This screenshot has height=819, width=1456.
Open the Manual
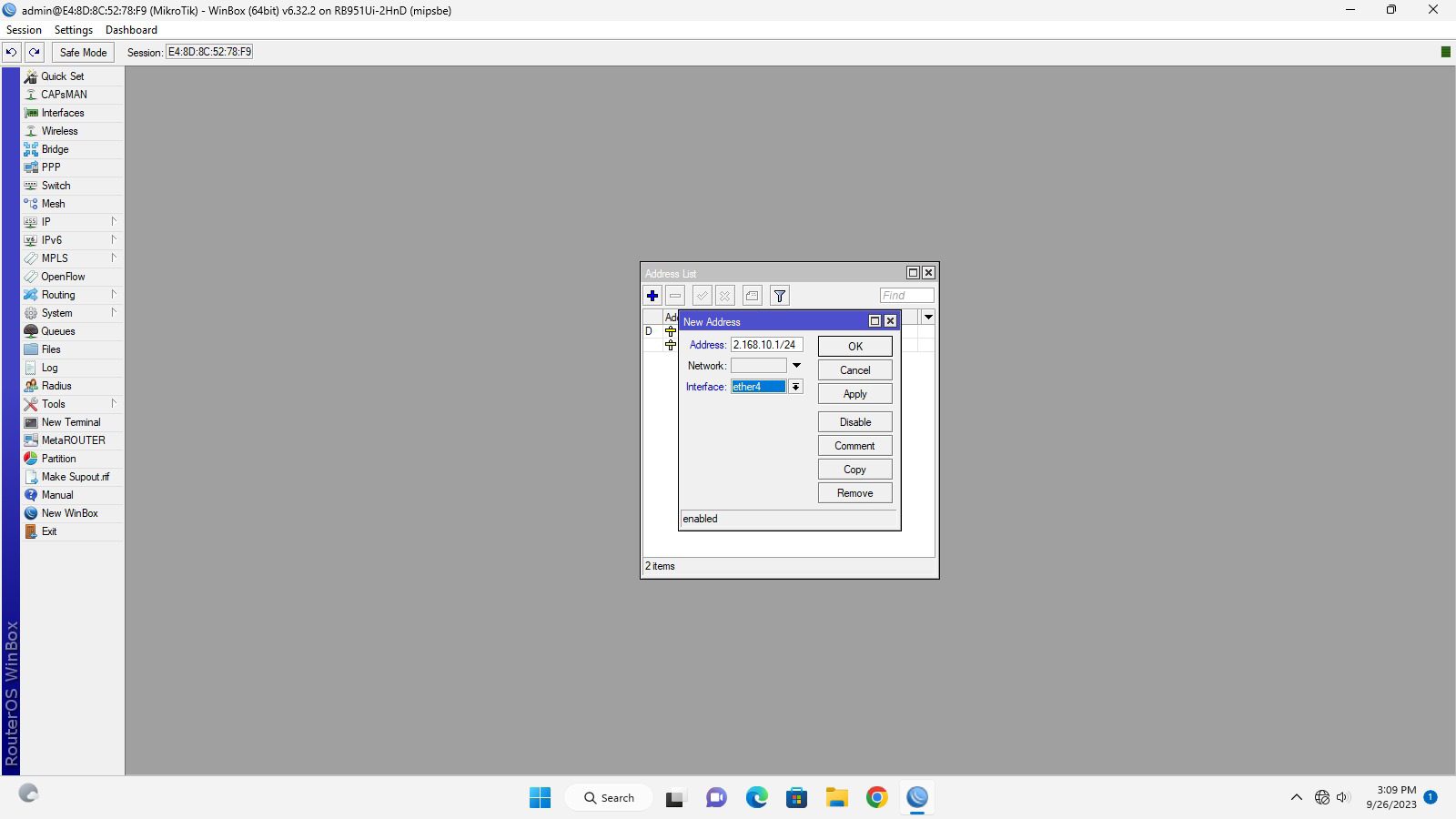coord(72,495)
